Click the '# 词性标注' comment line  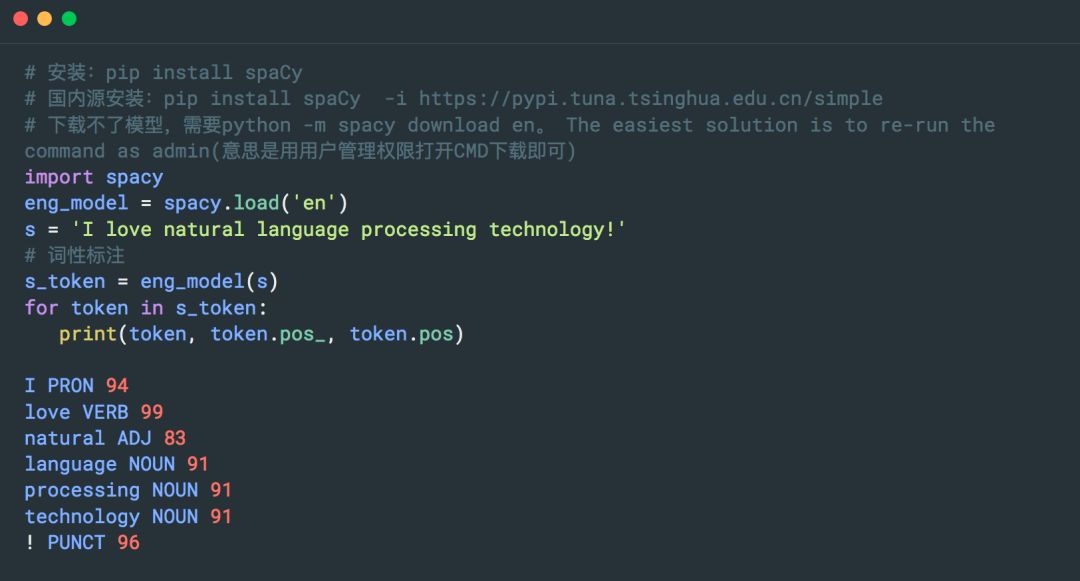coord(75,255)
